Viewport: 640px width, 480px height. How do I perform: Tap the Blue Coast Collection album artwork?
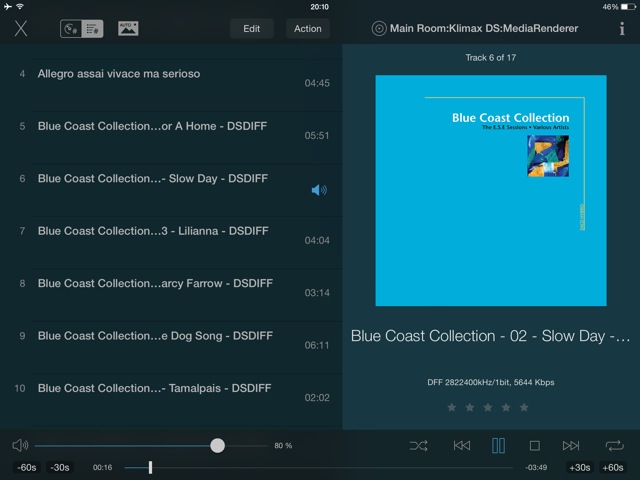tap(491, 190)
